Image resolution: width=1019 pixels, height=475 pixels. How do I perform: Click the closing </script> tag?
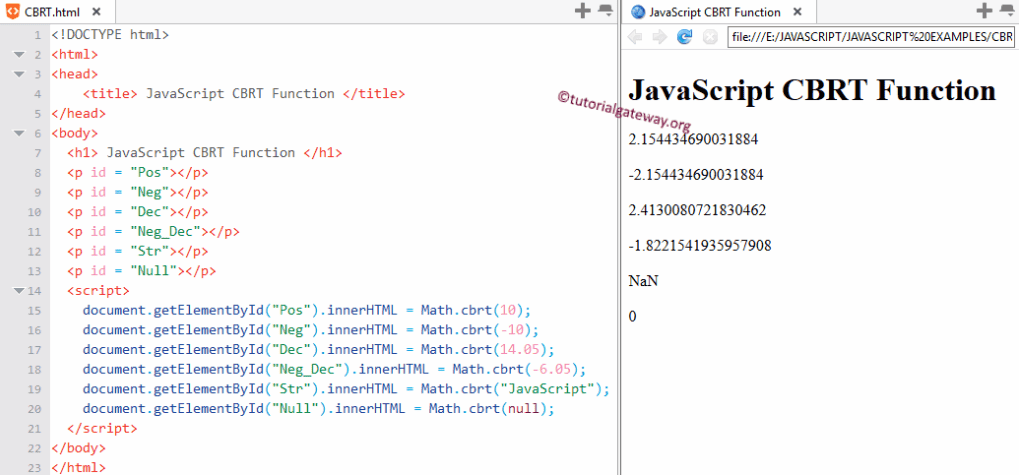coord(102,428)
